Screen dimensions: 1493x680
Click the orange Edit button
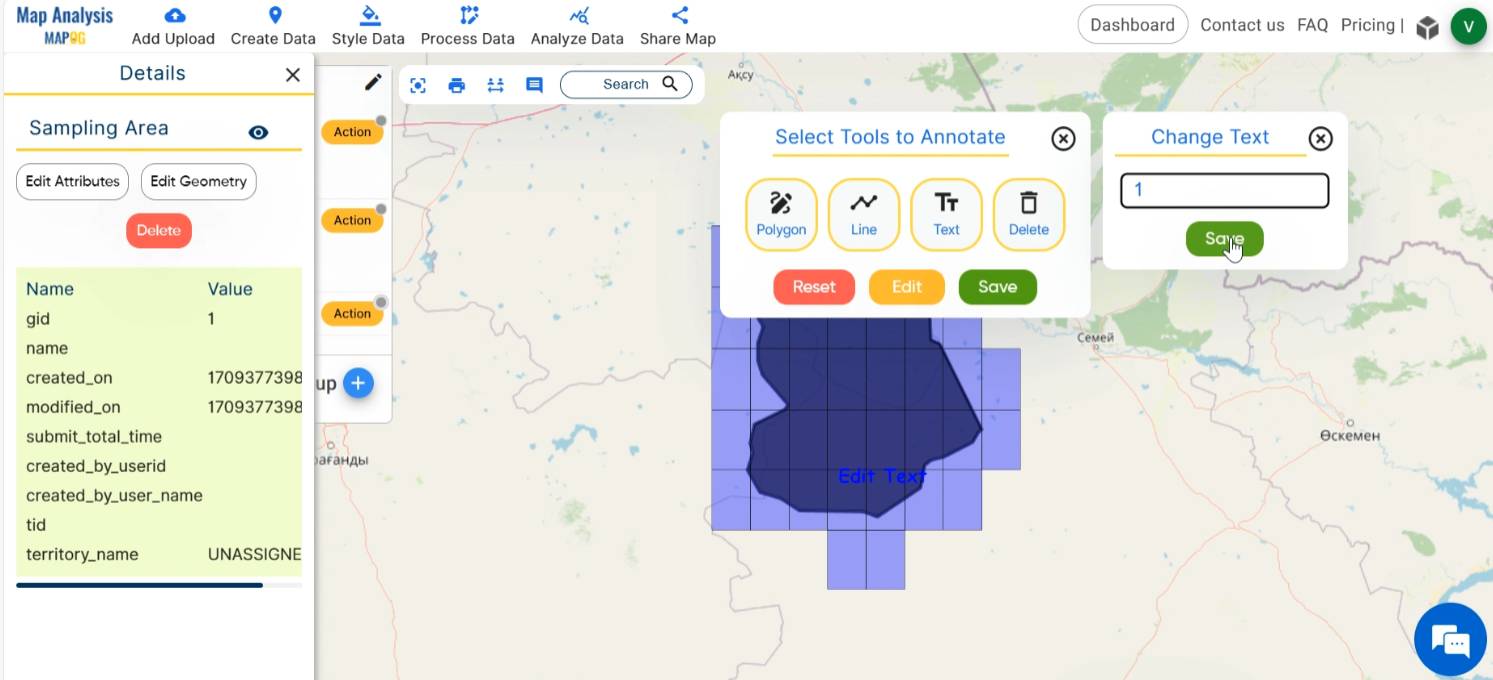(x=906, y=287)
